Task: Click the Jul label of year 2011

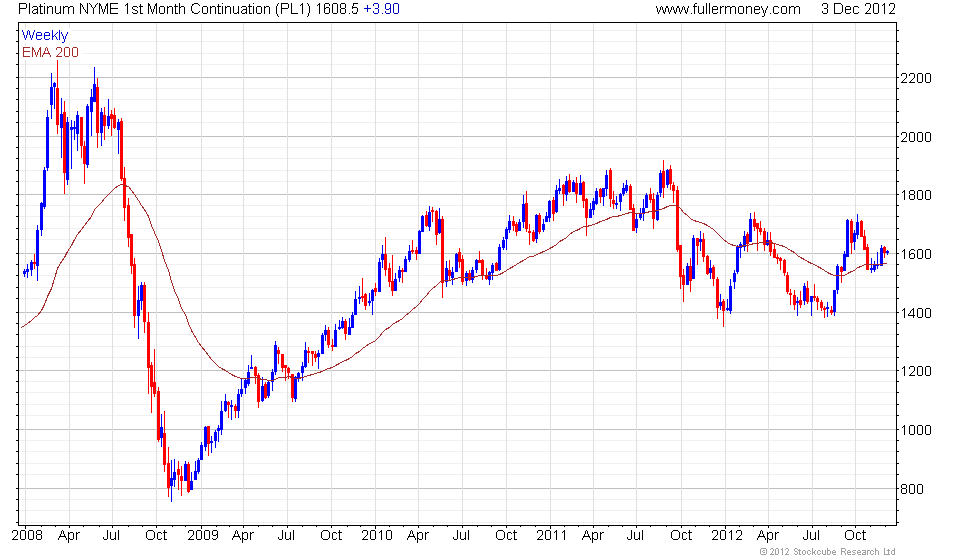Action: tap(636, 535)
